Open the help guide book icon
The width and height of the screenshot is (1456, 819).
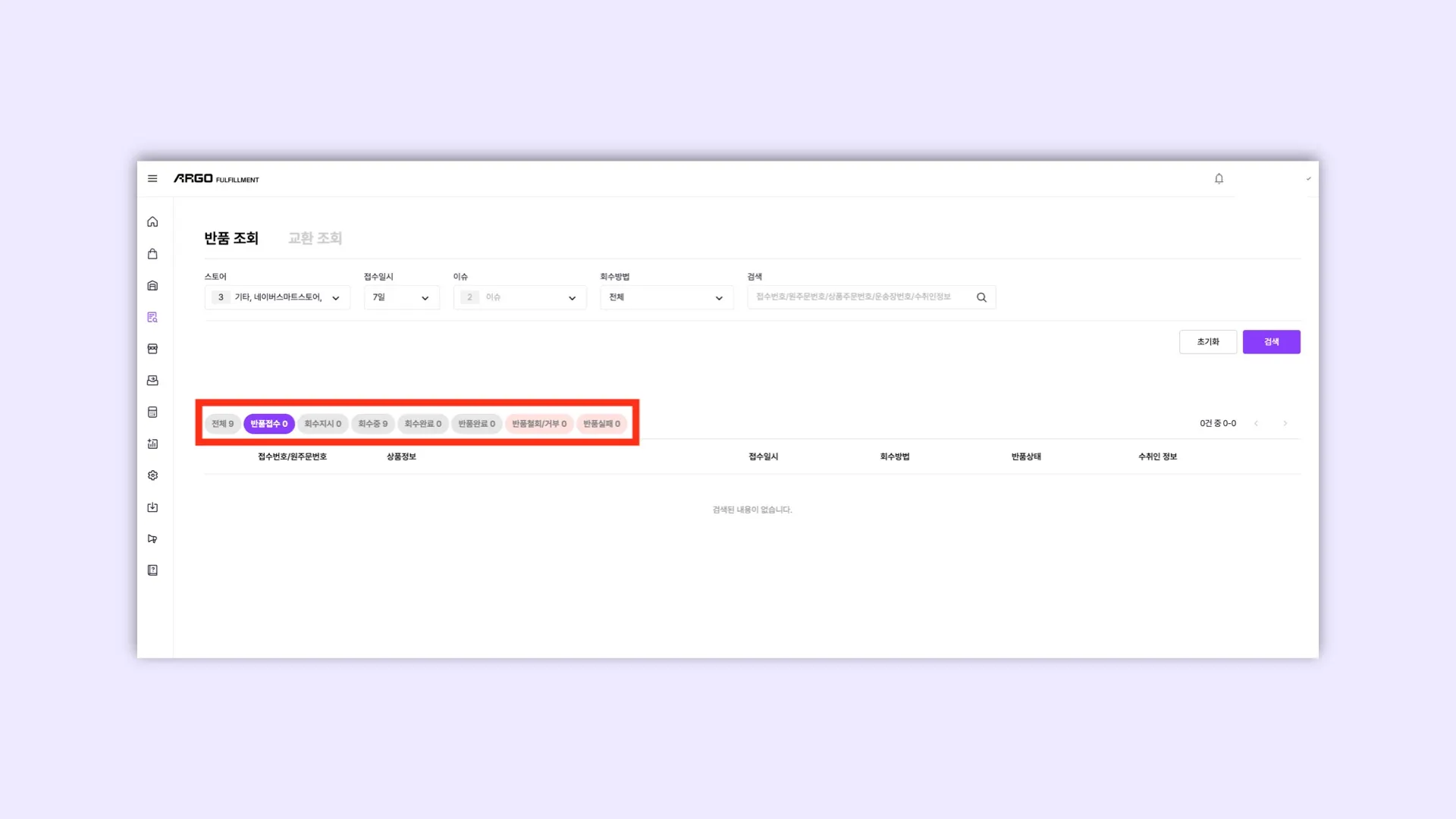click(152, 570)
